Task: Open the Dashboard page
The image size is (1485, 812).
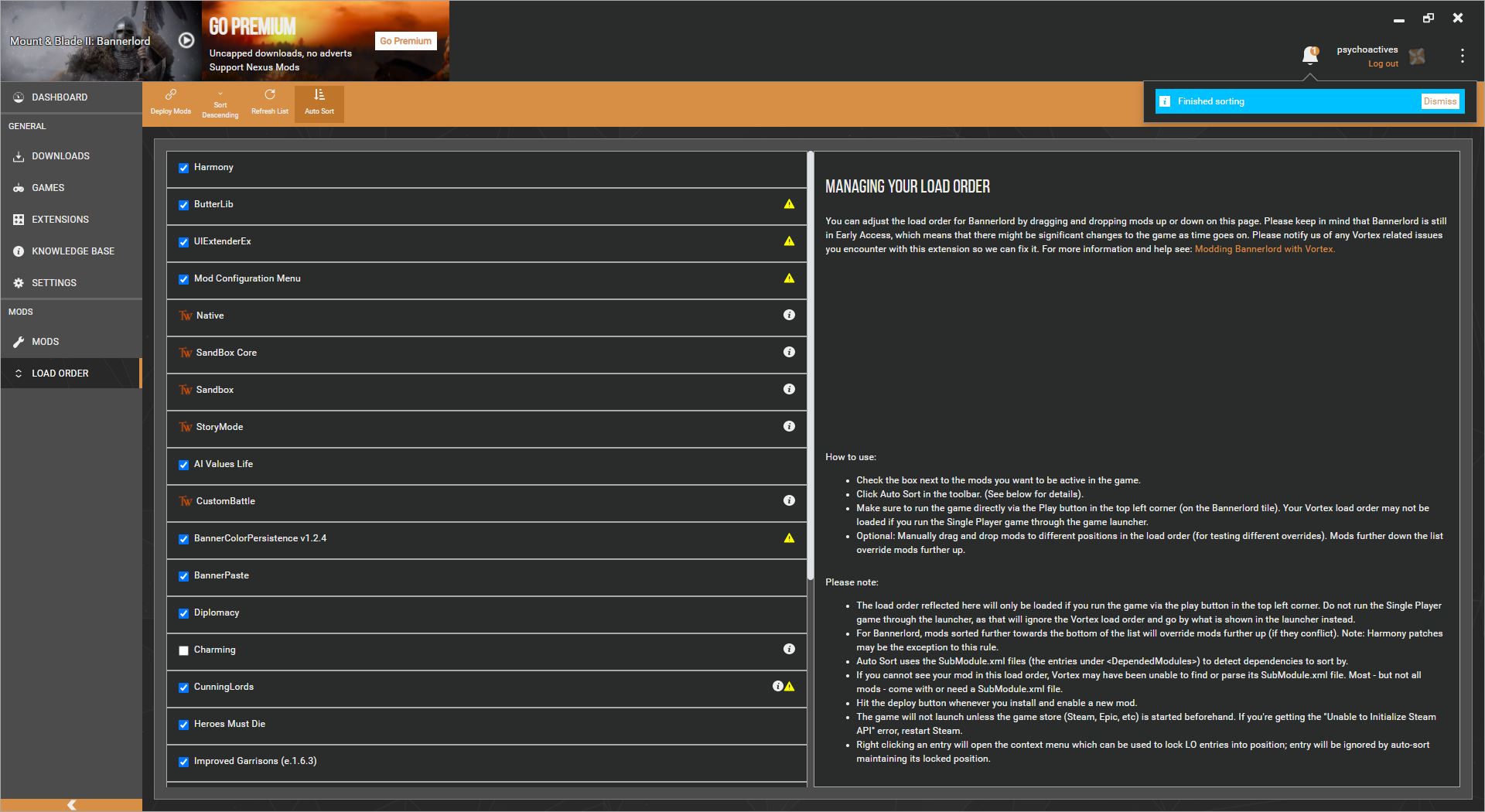Action: coord(71,97)
